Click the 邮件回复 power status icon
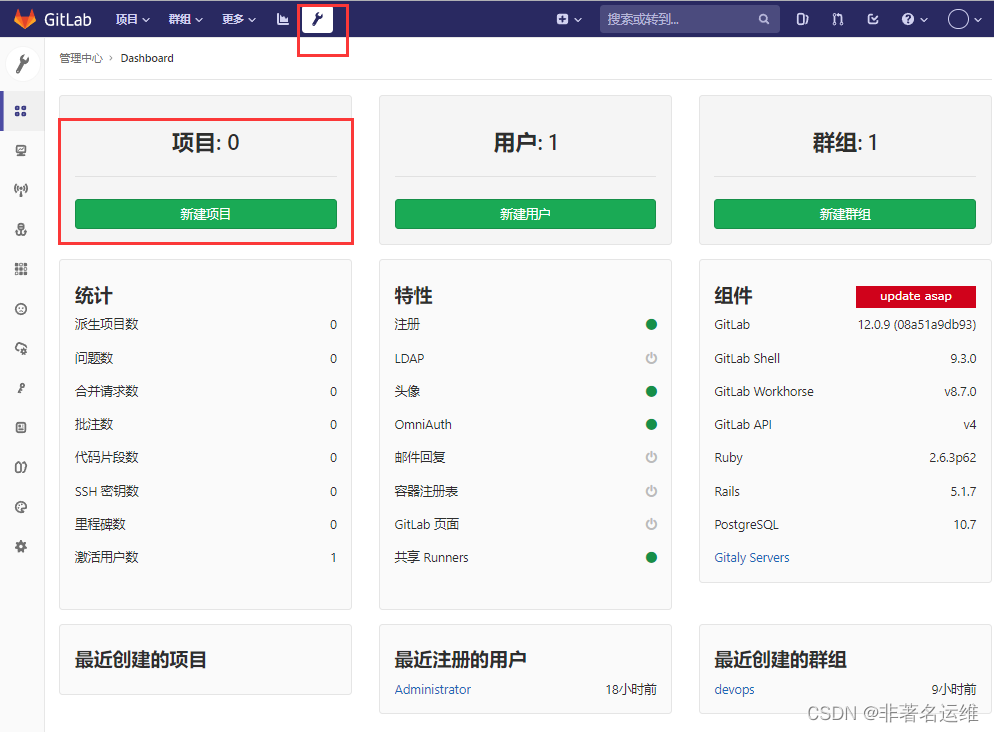This screenshot has width=994, height=732. pyautogui.click(x=651, y=457)
